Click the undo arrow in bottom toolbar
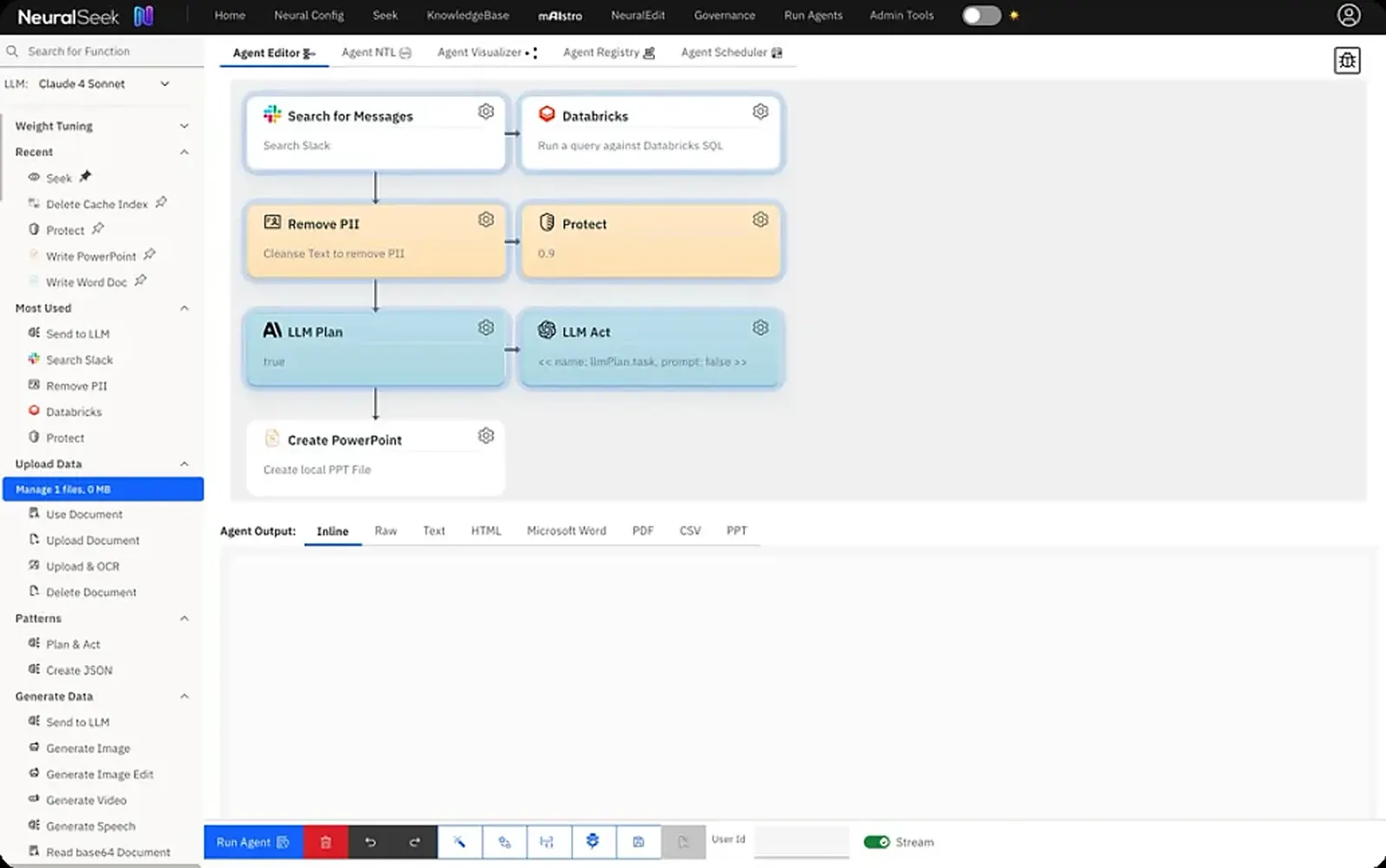Image resolution: width=1386 pixels, height=868 pixels. [371, 842]
